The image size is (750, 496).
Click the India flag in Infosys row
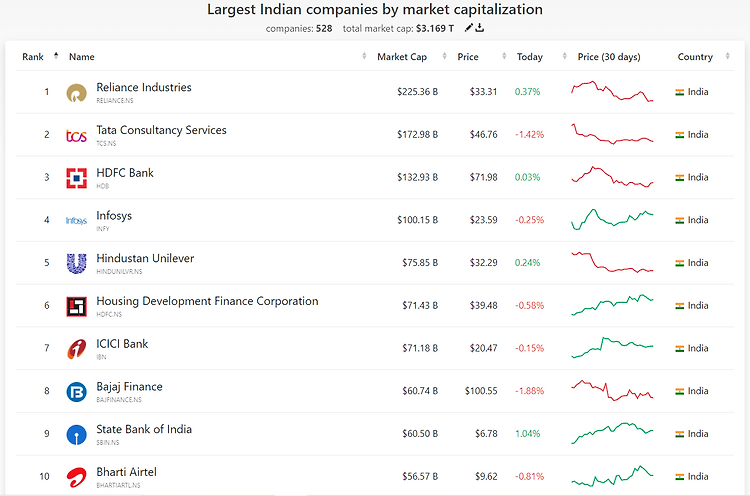pos(680,220)
